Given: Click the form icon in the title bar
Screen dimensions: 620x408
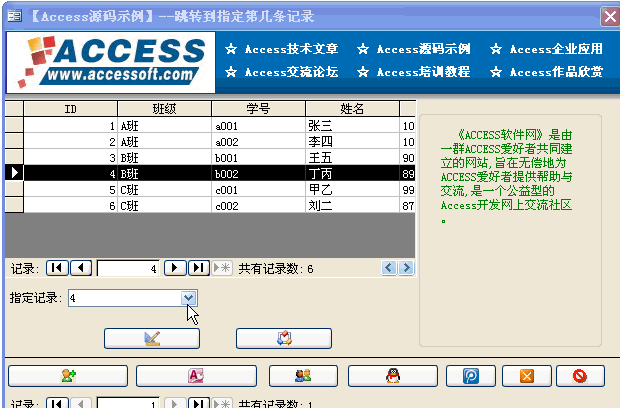Looking at the screenshot, I should (15, 17).
